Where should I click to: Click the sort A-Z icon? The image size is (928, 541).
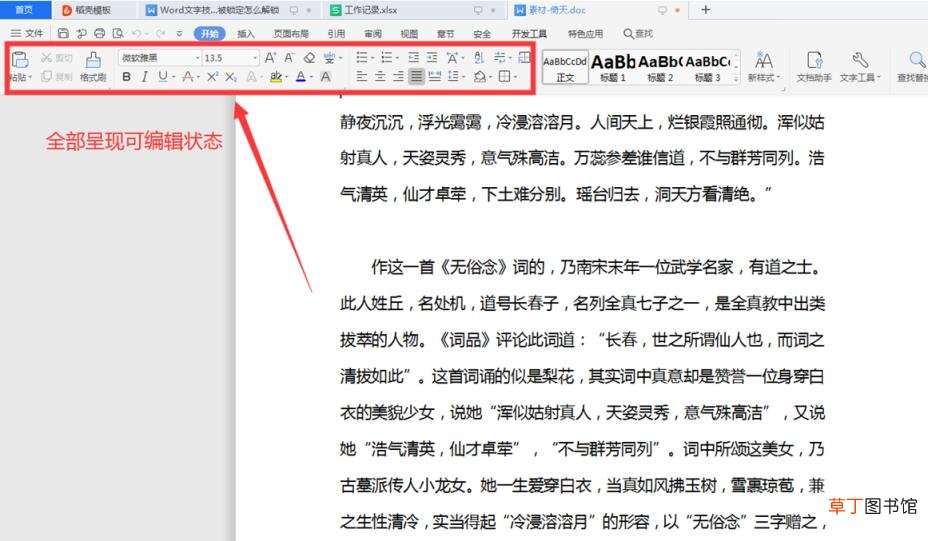479,57
